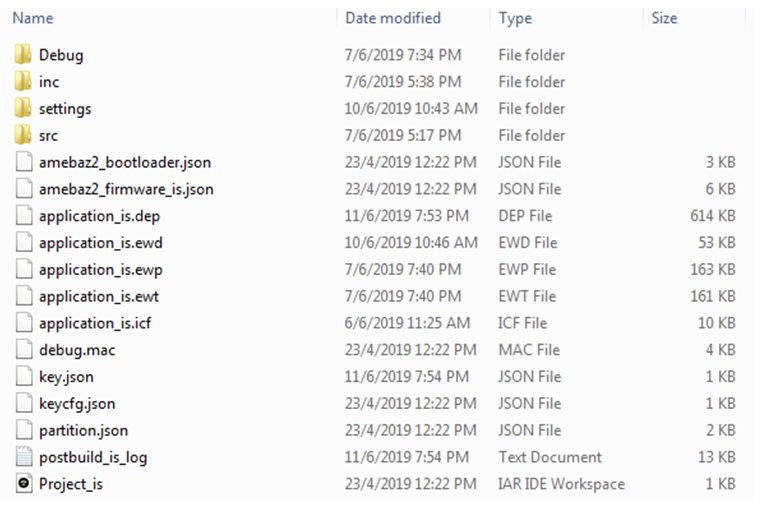Select the application_is.ewt file name
This screenshot has width=762, height=510.
pos(99,297)
